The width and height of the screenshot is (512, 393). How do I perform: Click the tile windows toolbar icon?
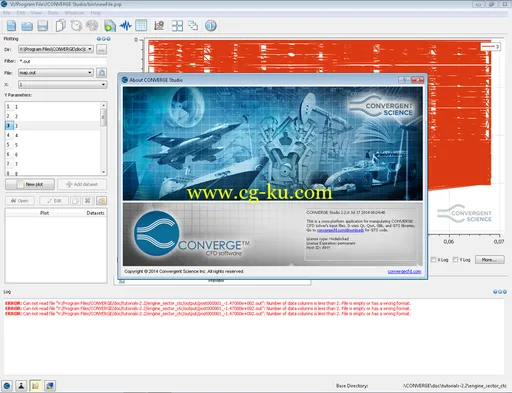coord(177,26)
